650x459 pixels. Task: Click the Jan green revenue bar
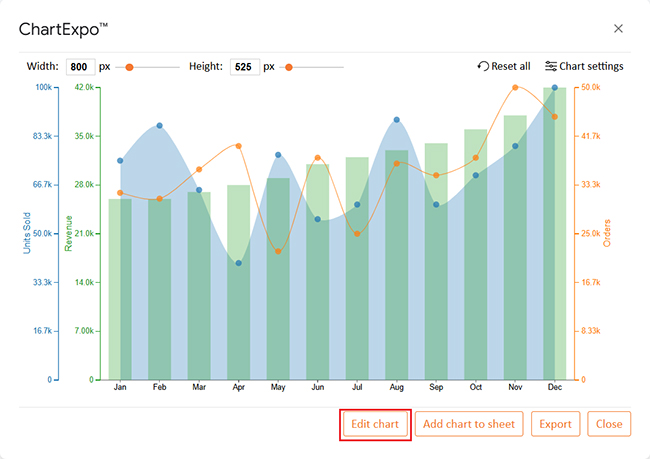(120, 289)
